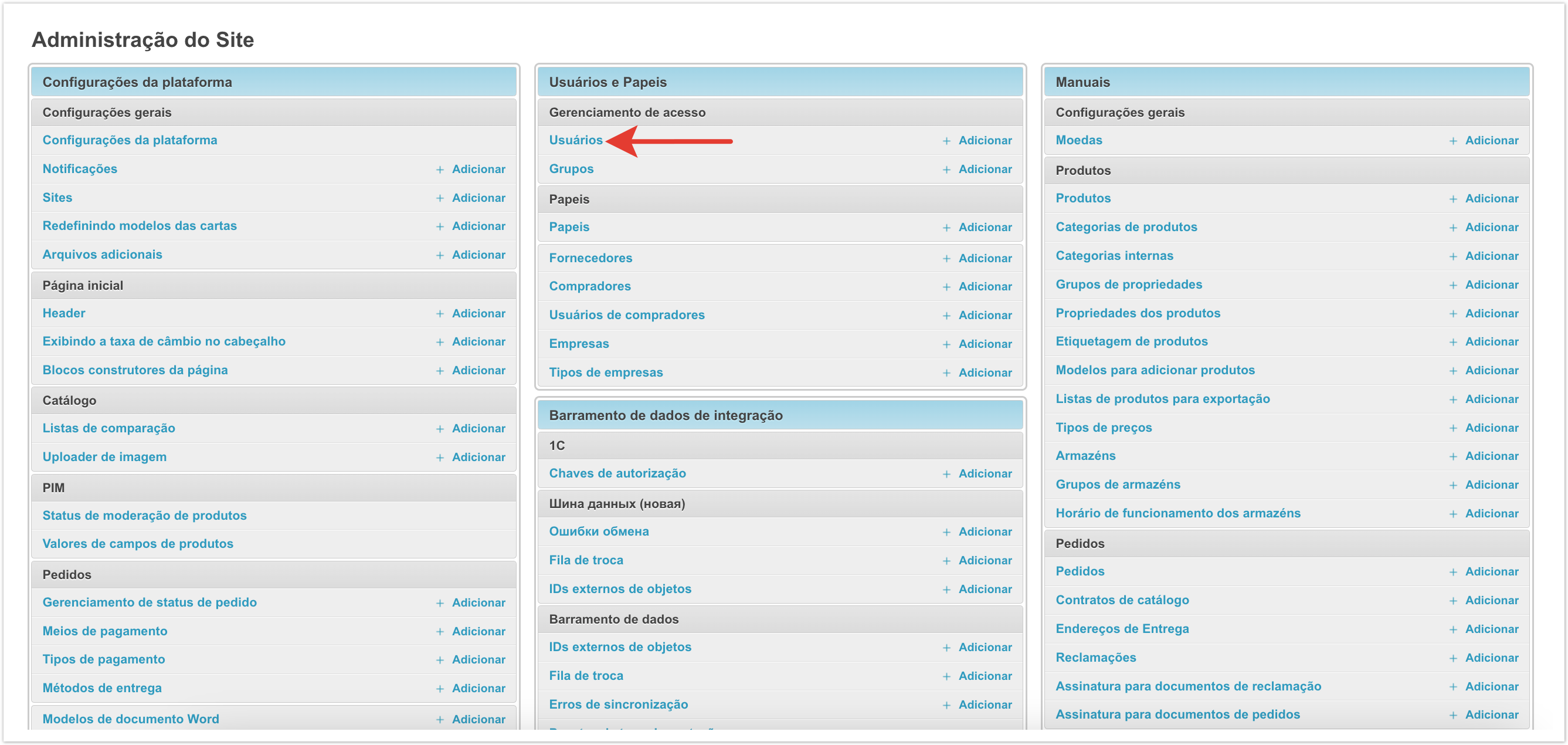
Task: Select the Papeis link under Papeis section
Action: click(569, 227)
